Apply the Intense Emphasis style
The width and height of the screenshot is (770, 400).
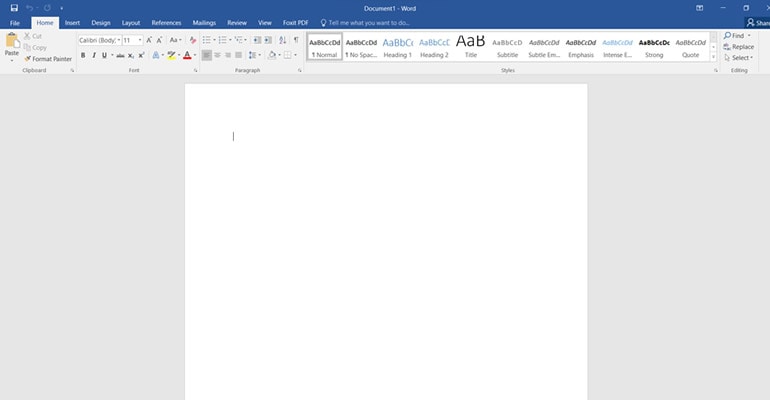pos(617,47)
